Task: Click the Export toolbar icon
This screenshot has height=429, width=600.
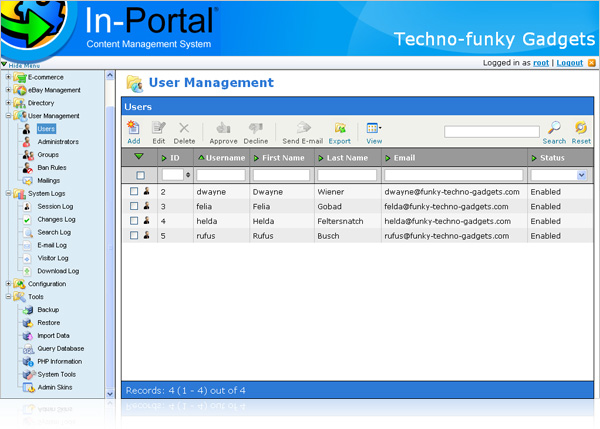Action: pos(340,128)
